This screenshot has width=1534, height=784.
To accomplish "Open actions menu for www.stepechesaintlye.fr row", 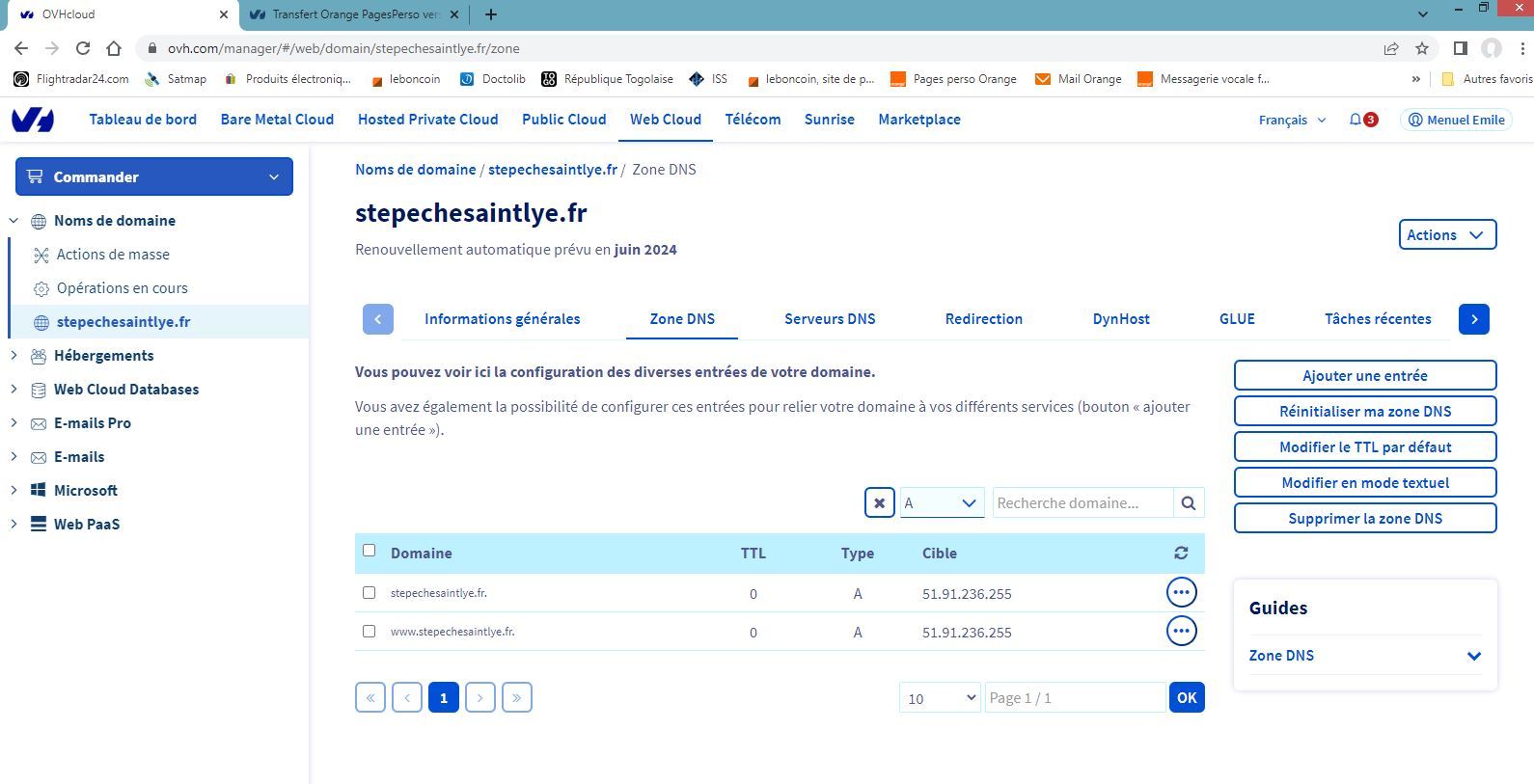I will (1181, 631).
